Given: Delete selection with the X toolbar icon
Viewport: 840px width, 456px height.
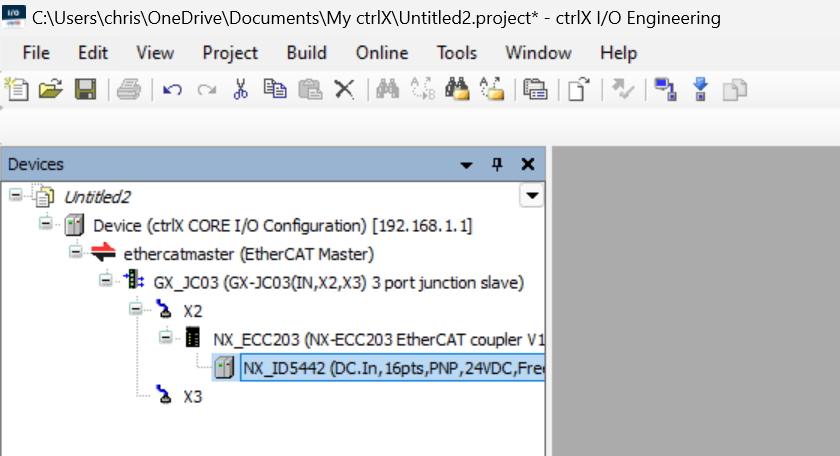Looking at the screenshot, I should pos(344,89).
